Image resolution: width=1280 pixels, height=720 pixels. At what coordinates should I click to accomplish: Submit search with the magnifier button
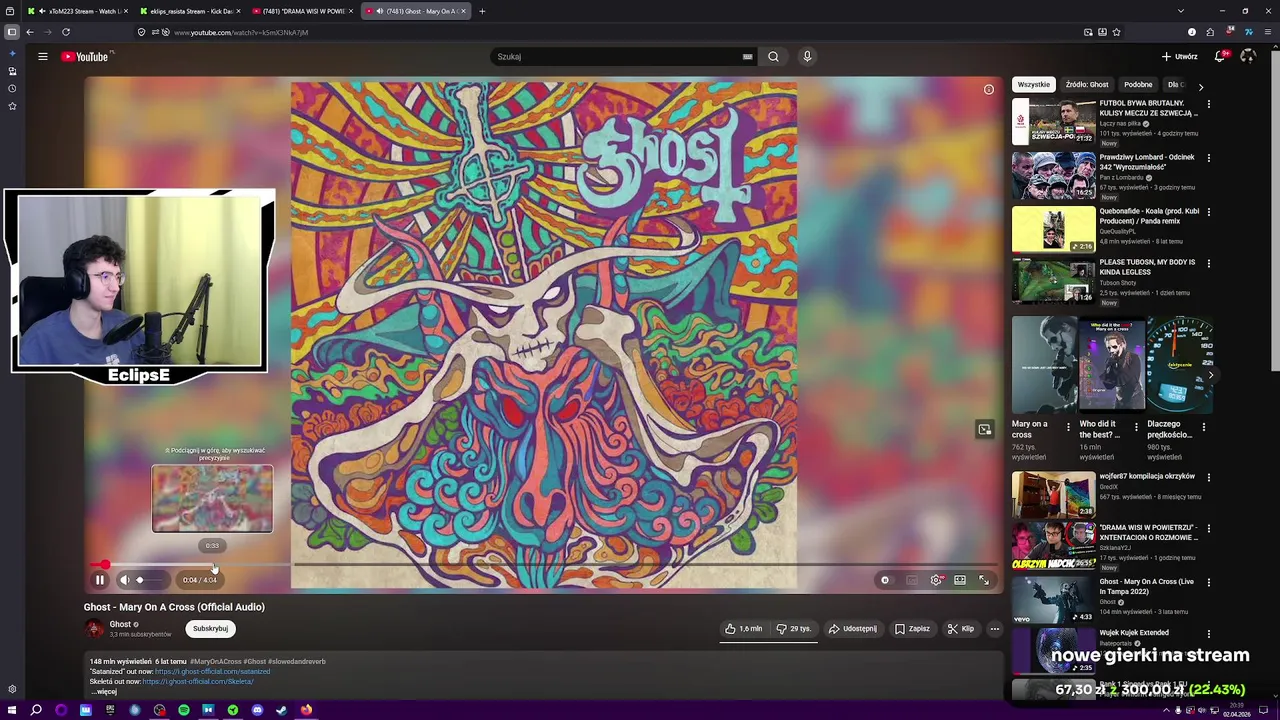point(773,57)
